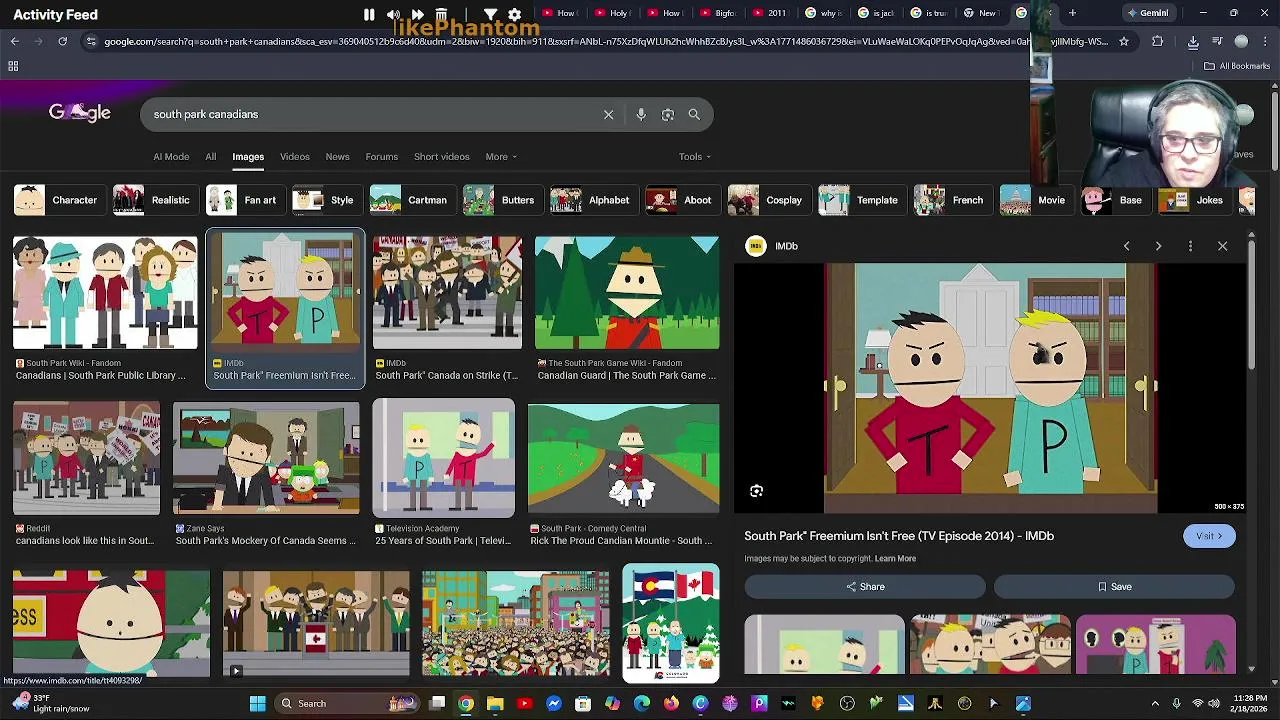Image resolution: width=1280 pixels, height=720 pixels.
Task: Open Canadian Guard game wiki thumbnail
Action: [627, 293]
